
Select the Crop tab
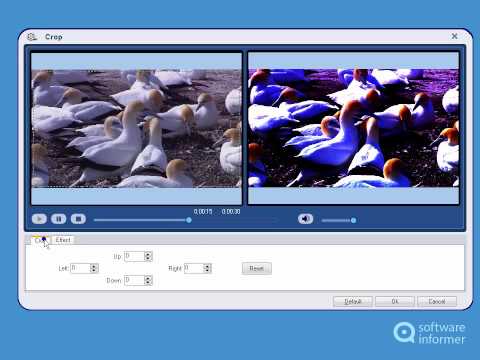40,240
